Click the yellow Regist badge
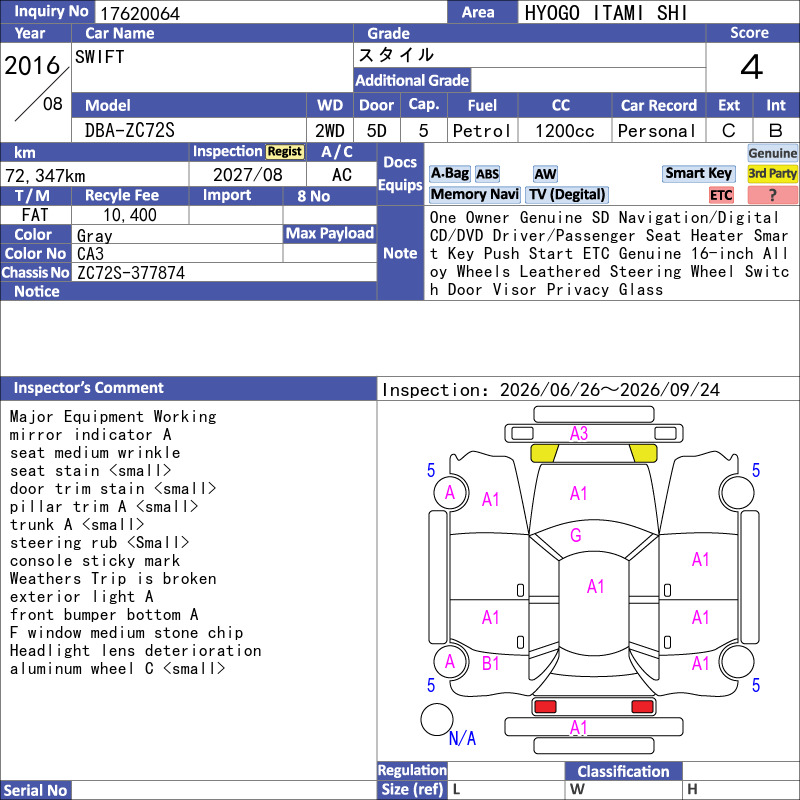 (x=285, y=152)
